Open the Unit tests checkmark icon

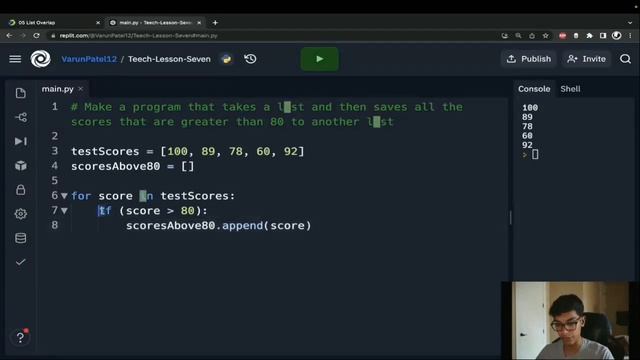pyautogui.click(x=20, y=262)
